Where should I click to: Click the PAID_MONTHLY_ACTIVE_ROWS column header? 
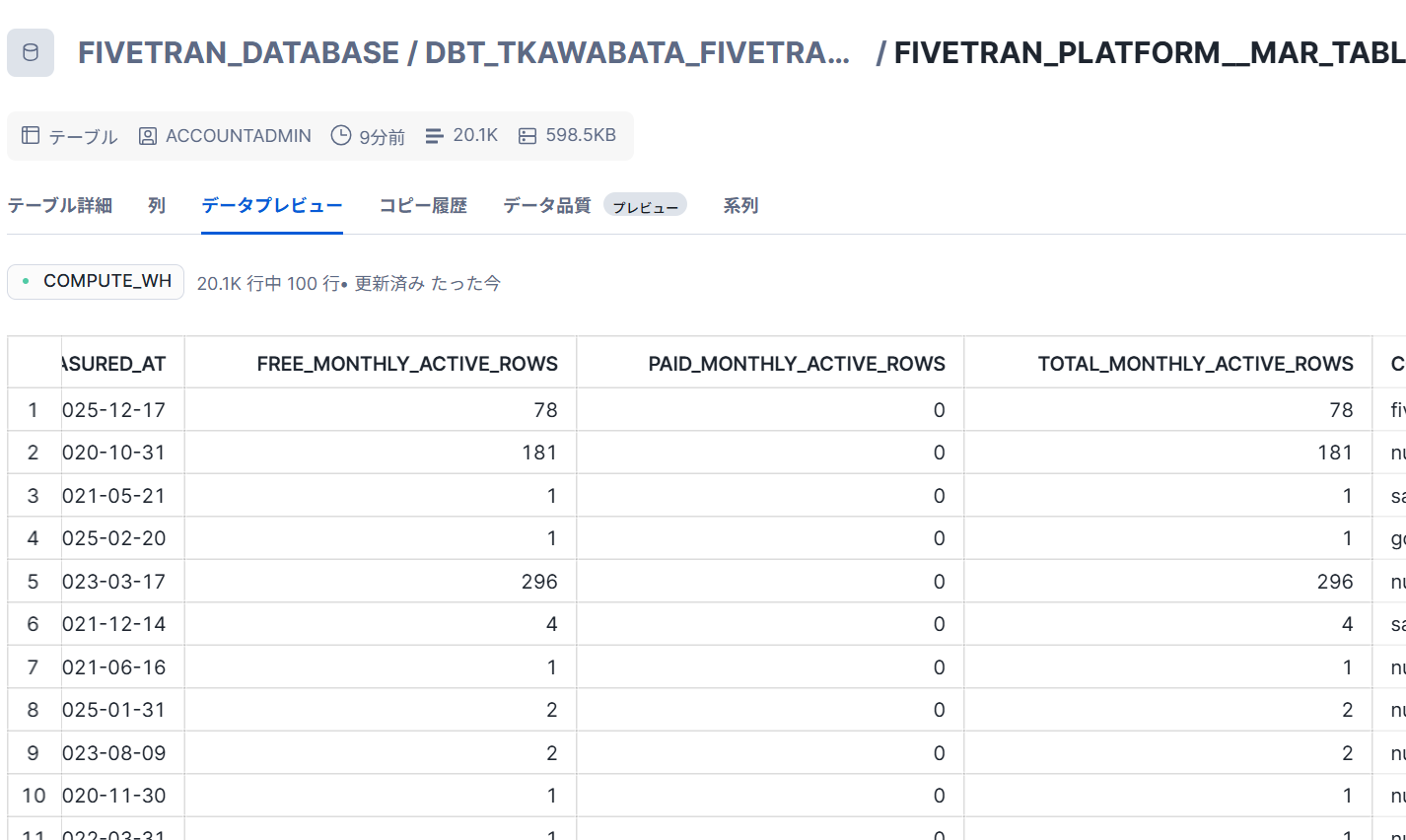pyautogui.click(x=797, y=364)
